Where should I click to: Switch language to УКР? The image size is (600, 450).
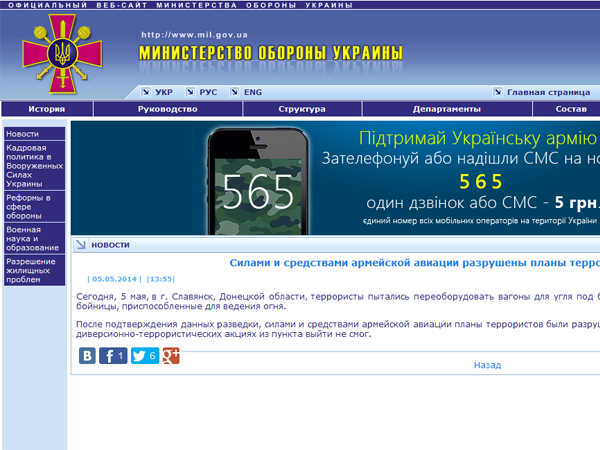(x=163, y=92)
